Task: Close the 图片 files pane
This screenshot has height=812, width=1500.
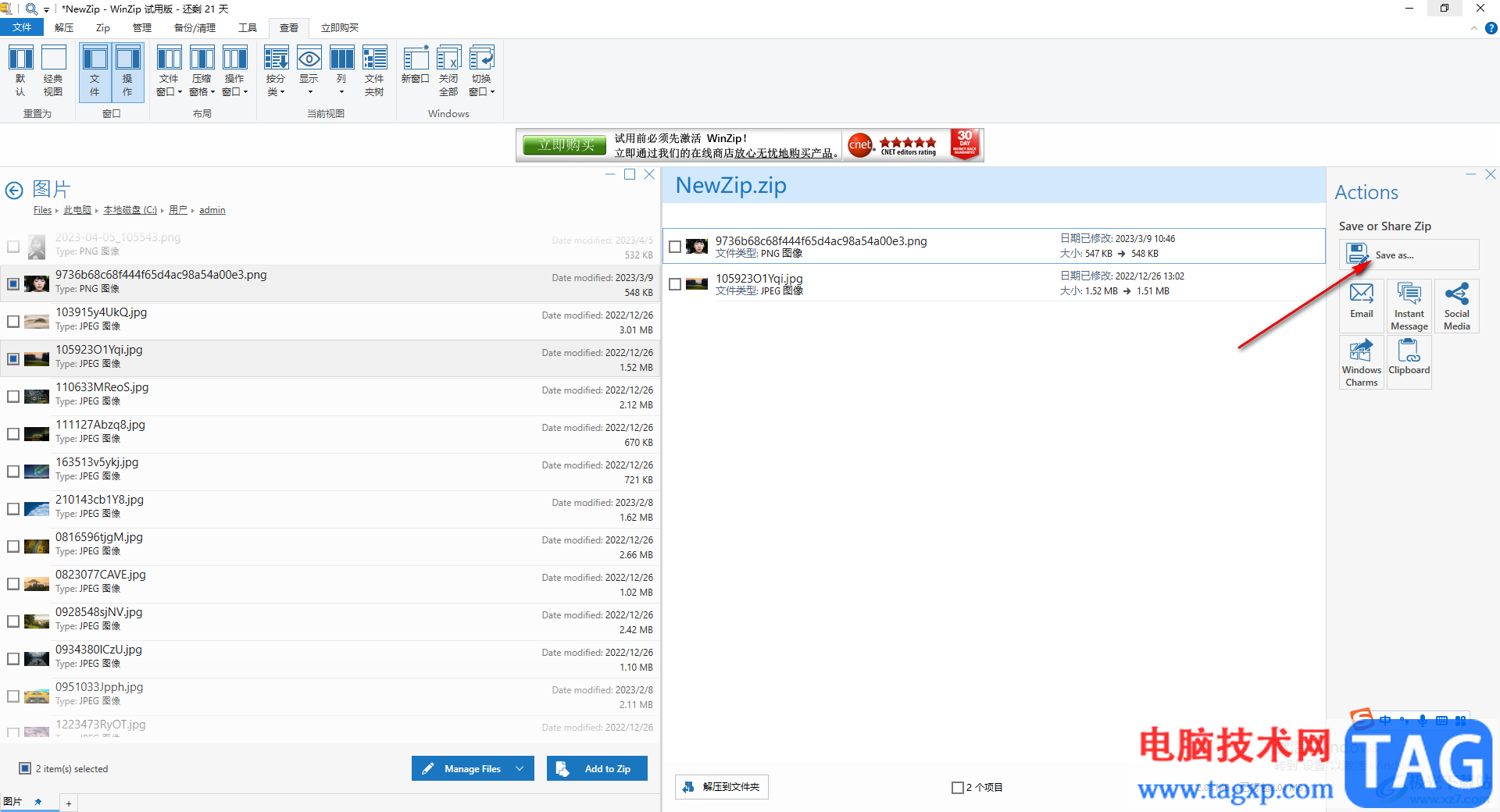Action: 649,174
